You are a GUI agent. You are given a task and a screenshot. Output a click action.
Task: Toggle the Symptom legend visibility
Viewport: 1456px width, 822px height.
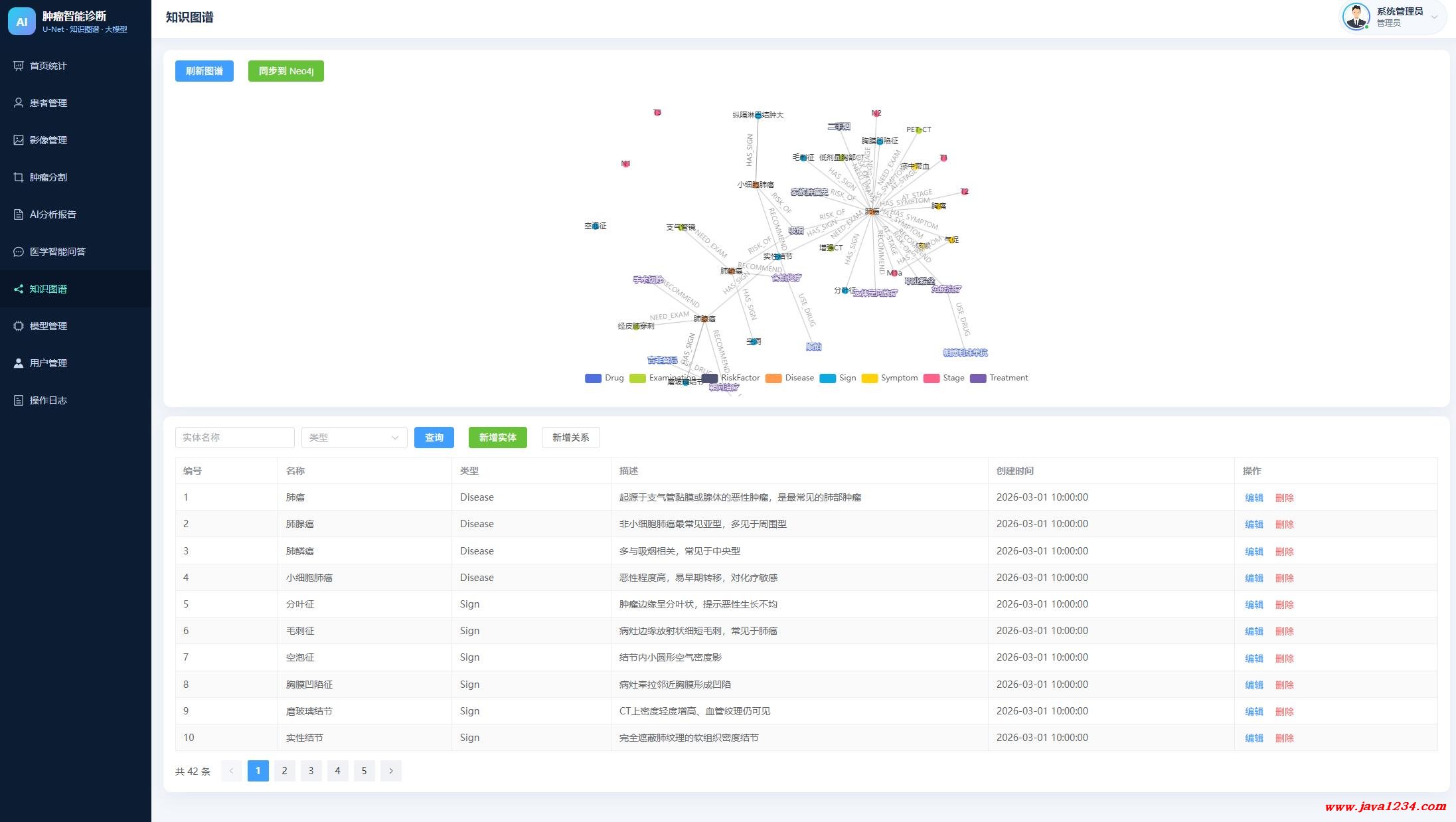point(890,378)
